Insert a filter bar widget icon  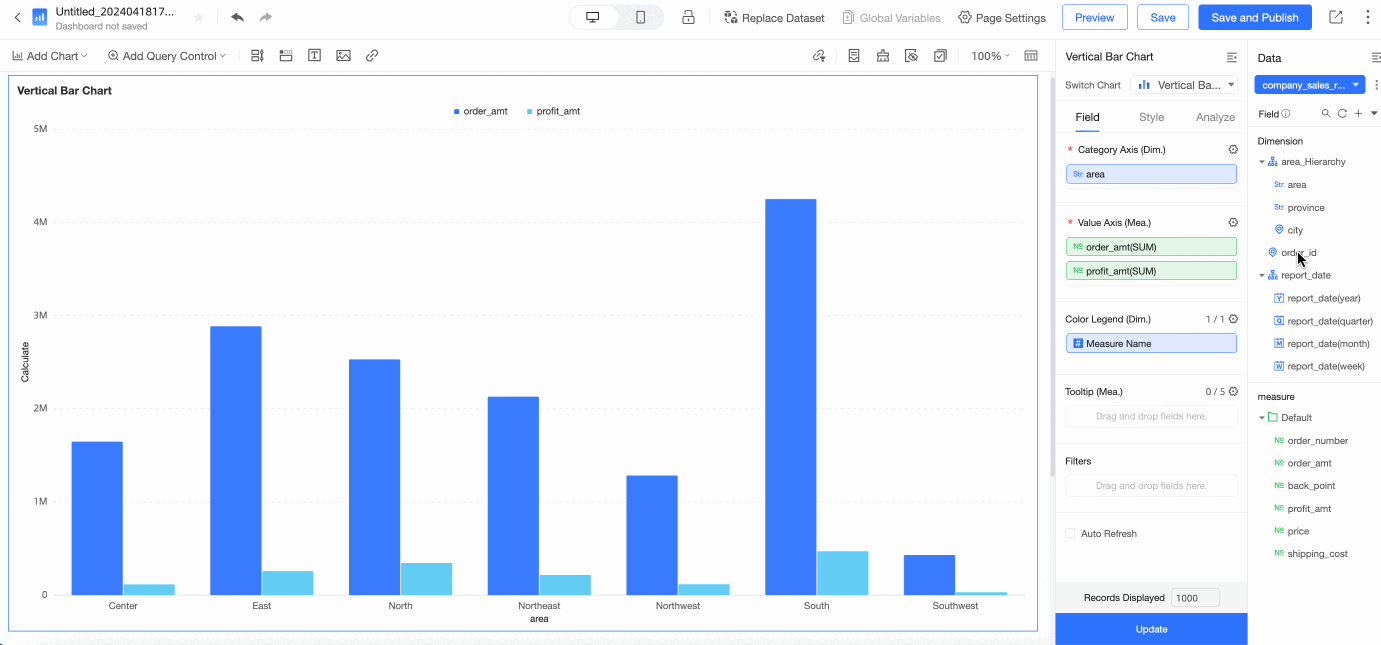(258, 56)
